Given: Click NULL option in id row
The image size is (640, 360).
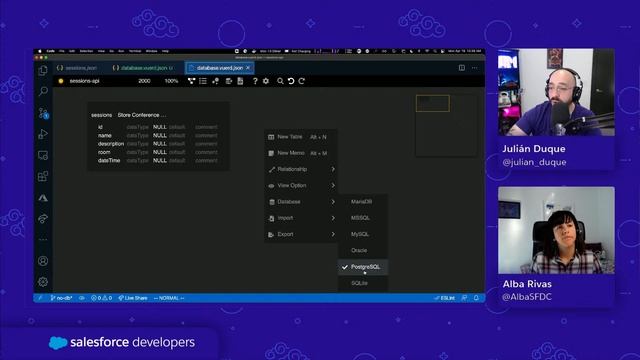Looking at the screenshot, I should coord(160,127).
